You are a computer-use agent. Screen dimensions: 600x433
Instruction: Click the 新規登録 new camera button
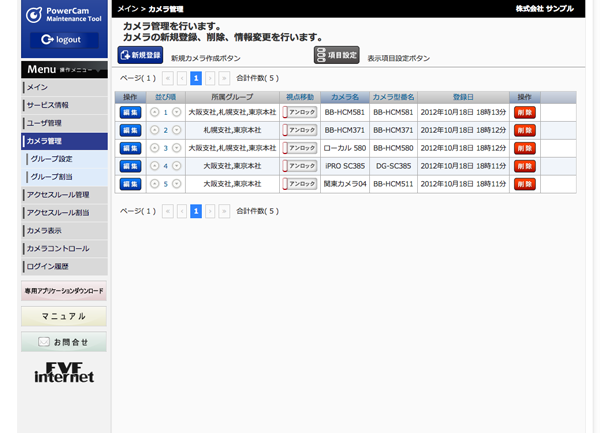tap(140, 56)
